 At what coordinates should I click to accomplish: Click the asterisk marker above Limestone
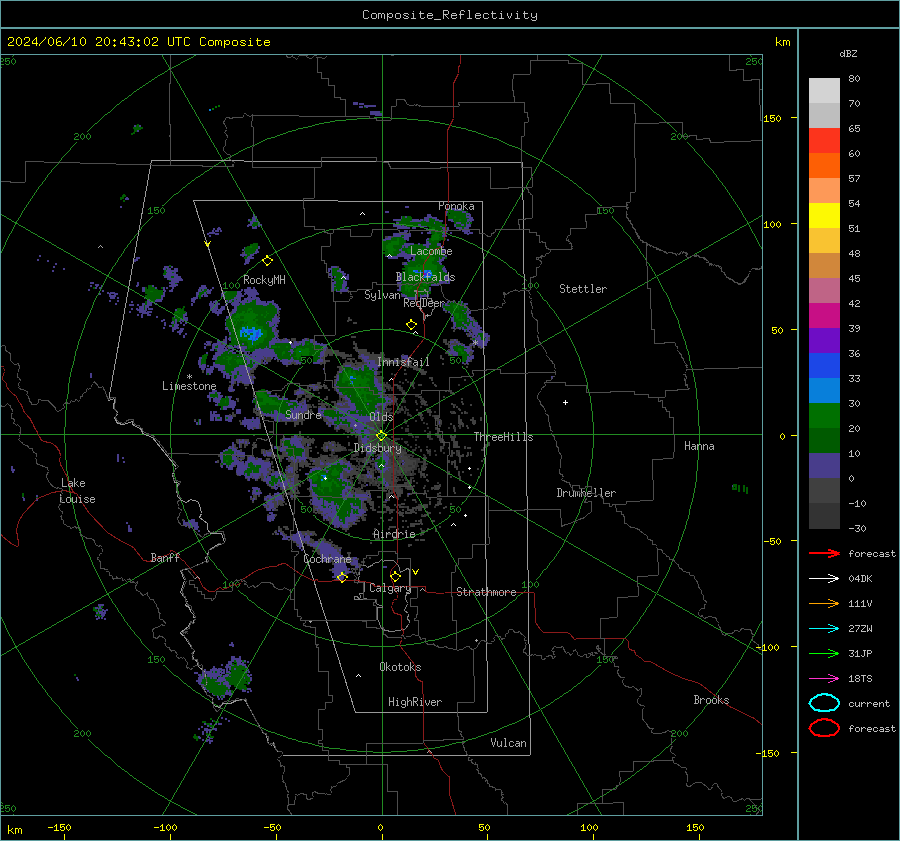tap(189, 377)
